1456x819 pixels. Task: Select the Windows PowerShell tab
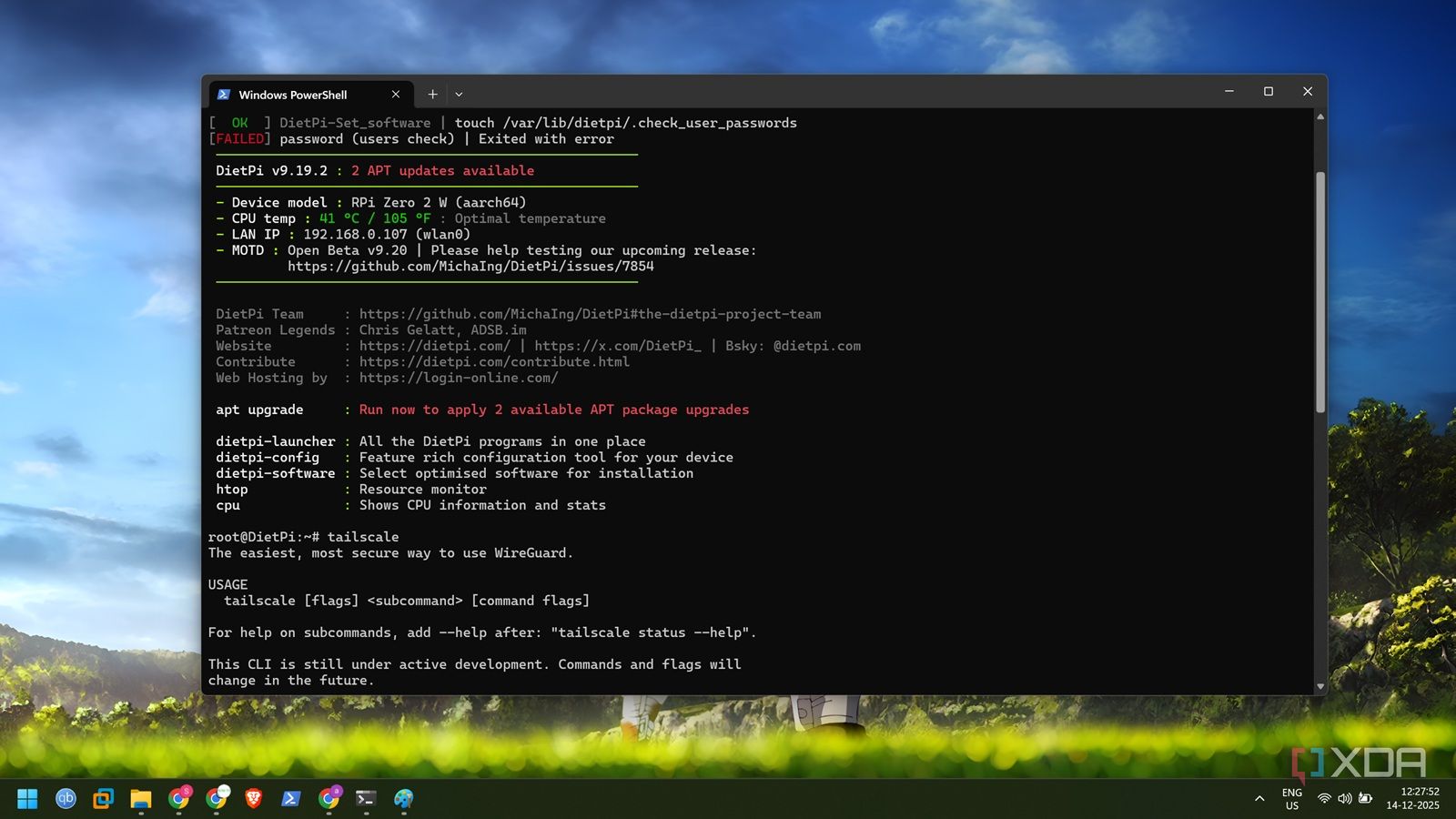[311, 95]
